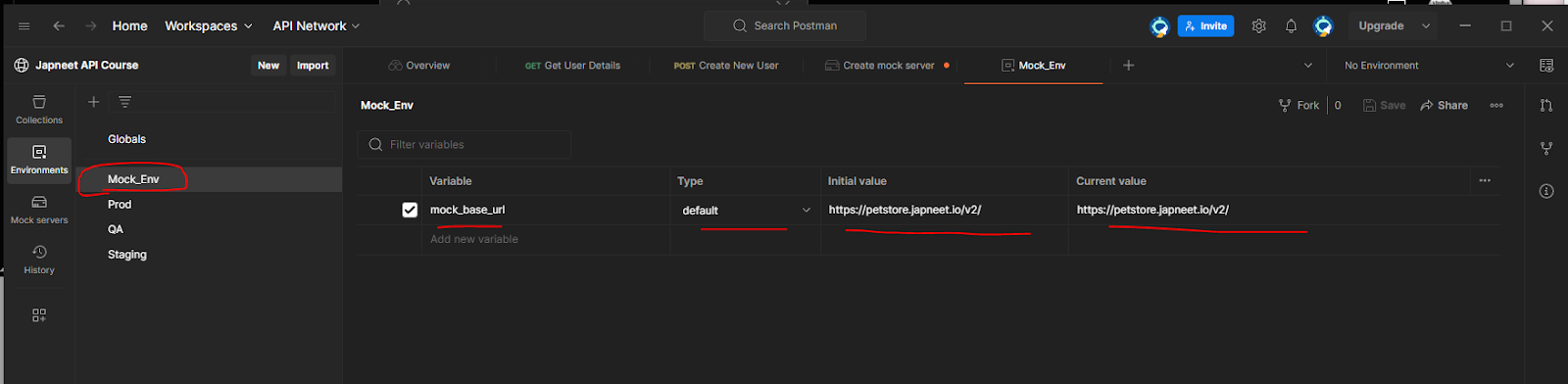Click the Filter variables field
This screenshot has width=1568, height=384.
coord(465,145)
